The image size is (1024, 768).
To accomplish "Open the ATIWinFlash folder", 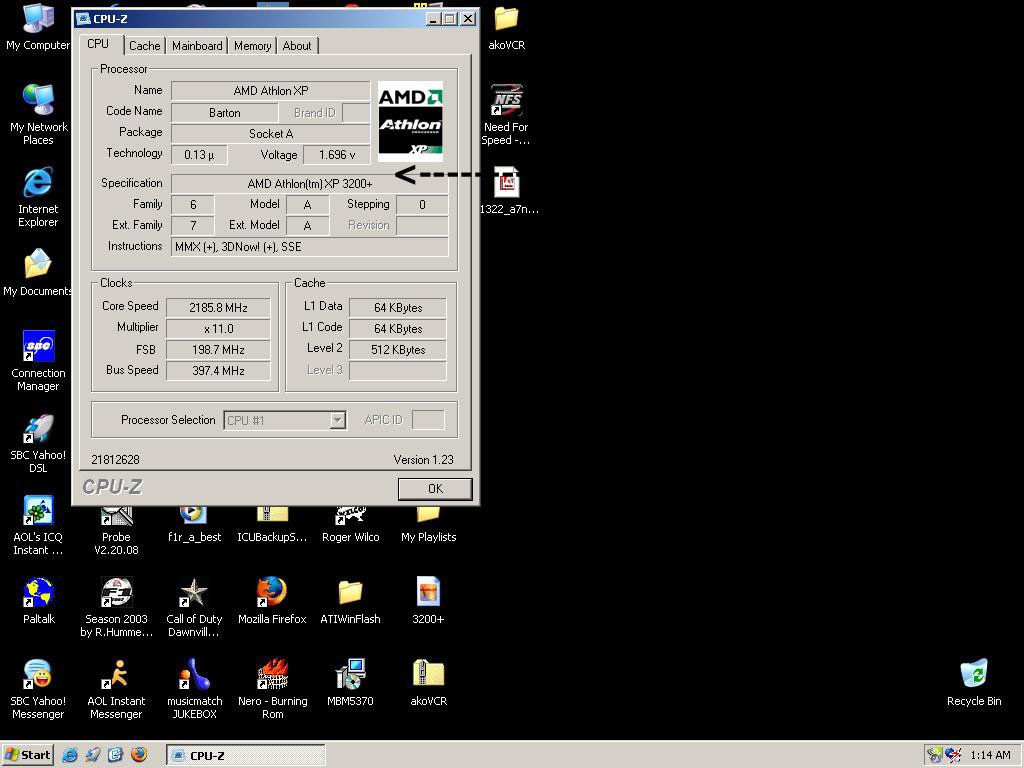I will tap(350, 593).
